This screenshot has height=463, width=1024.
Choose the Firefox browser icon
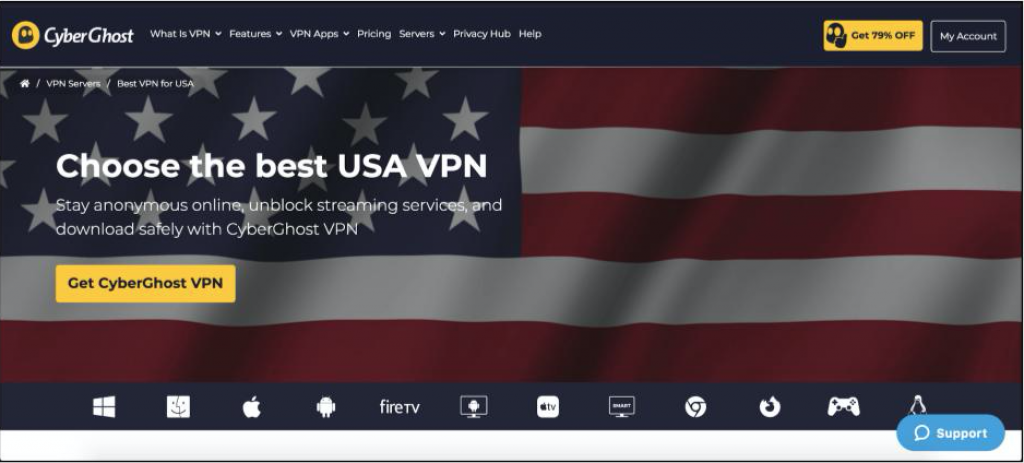click(769, 407)
